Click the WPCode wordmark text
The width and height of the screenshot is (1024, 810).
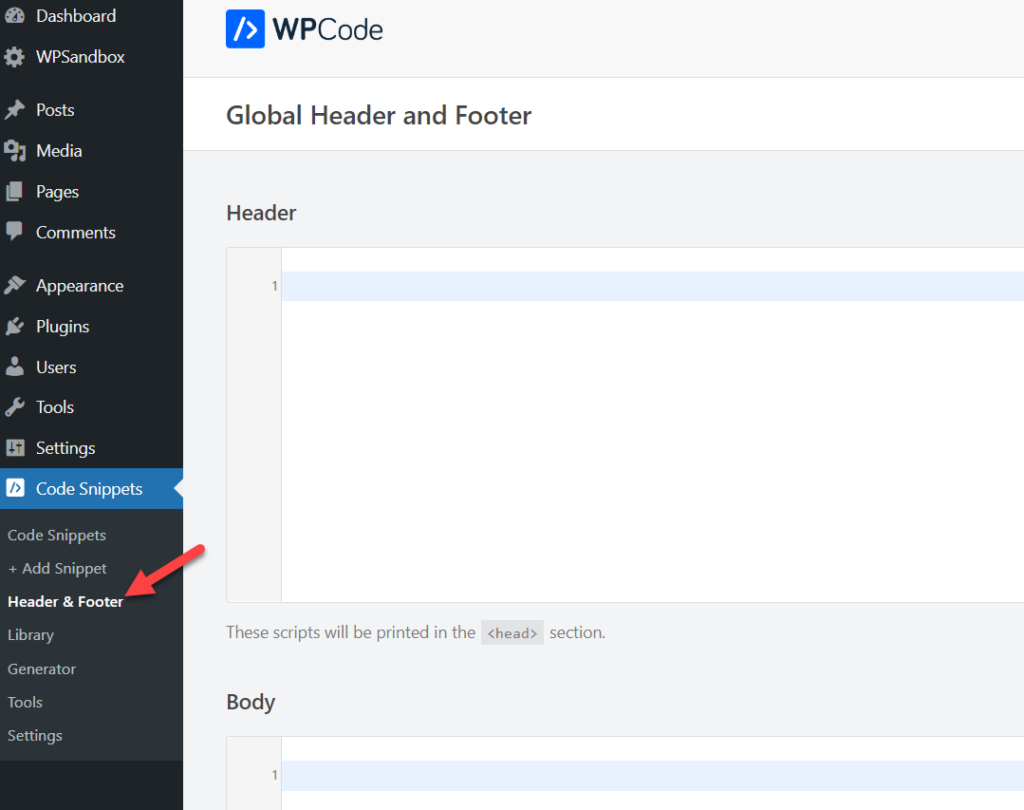point(328,29)
